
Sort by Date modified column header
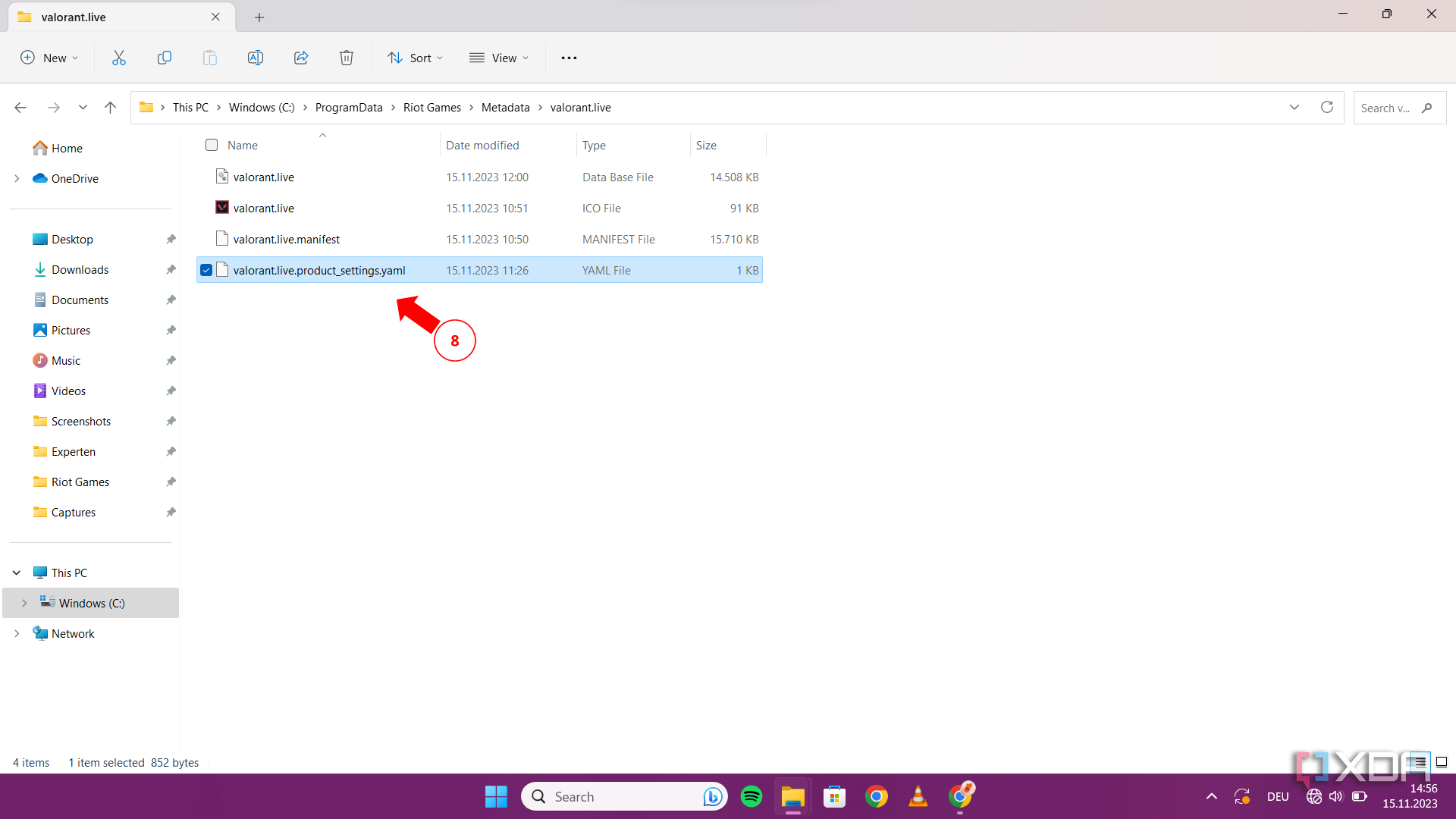click(482, 145)
